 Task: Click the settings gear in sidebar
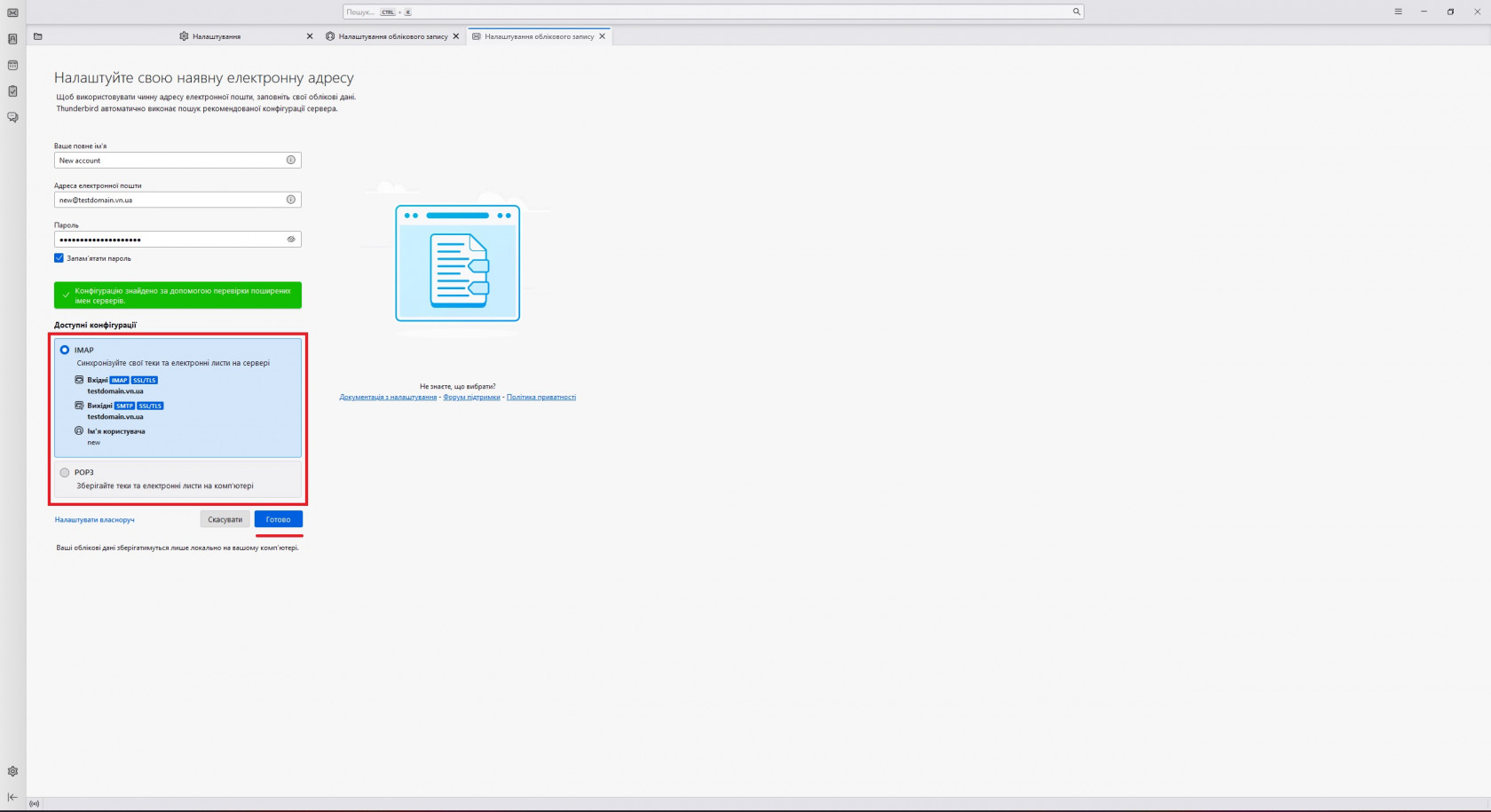point(12,771)
